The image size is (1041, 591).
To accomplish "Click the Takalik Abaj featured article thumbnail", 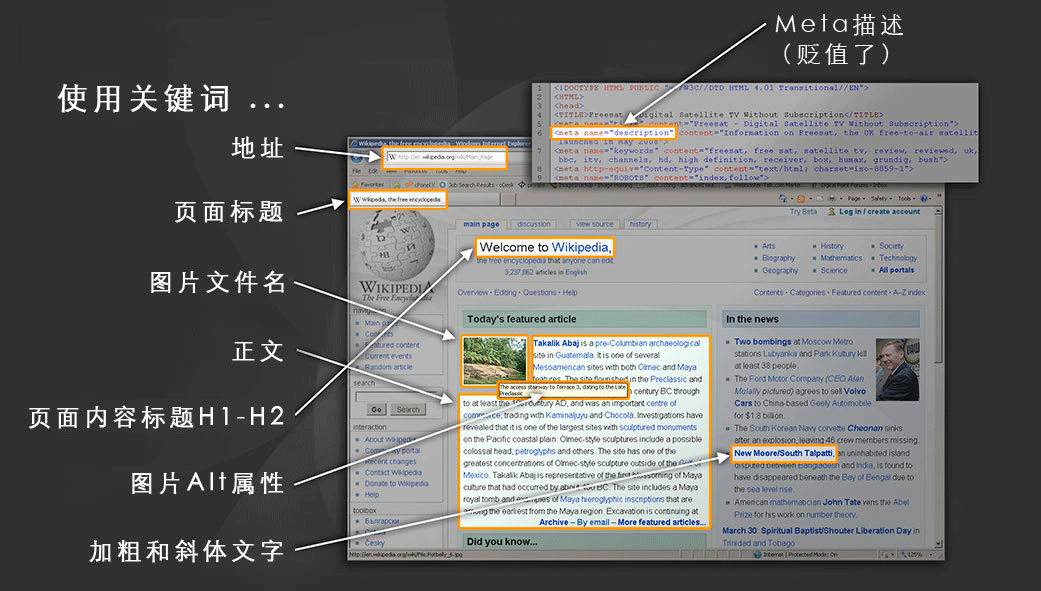I will pyautogui.click(x=494, y=361).
